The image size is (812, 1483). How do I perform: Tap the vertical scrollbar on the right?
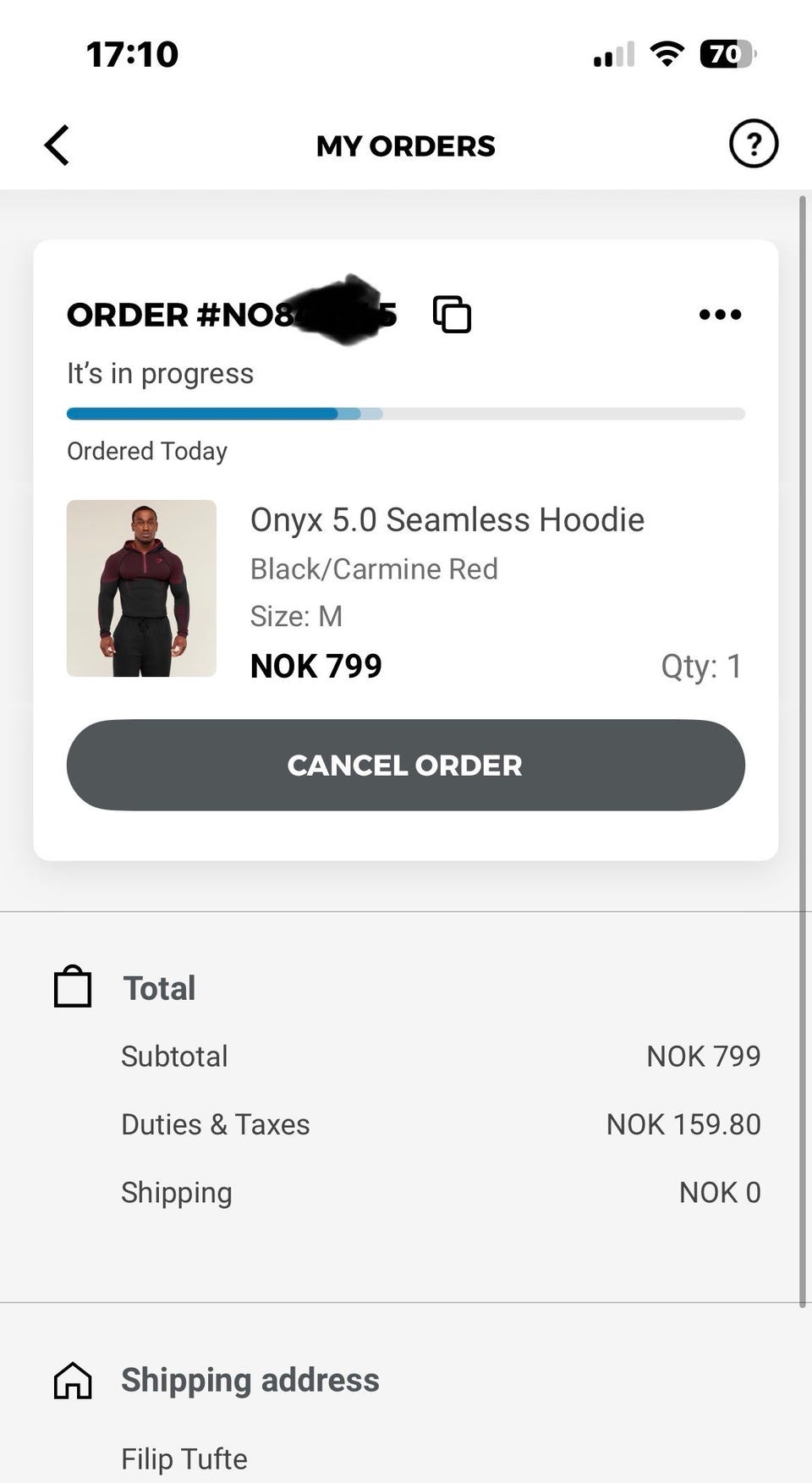(x=802, y=751)
